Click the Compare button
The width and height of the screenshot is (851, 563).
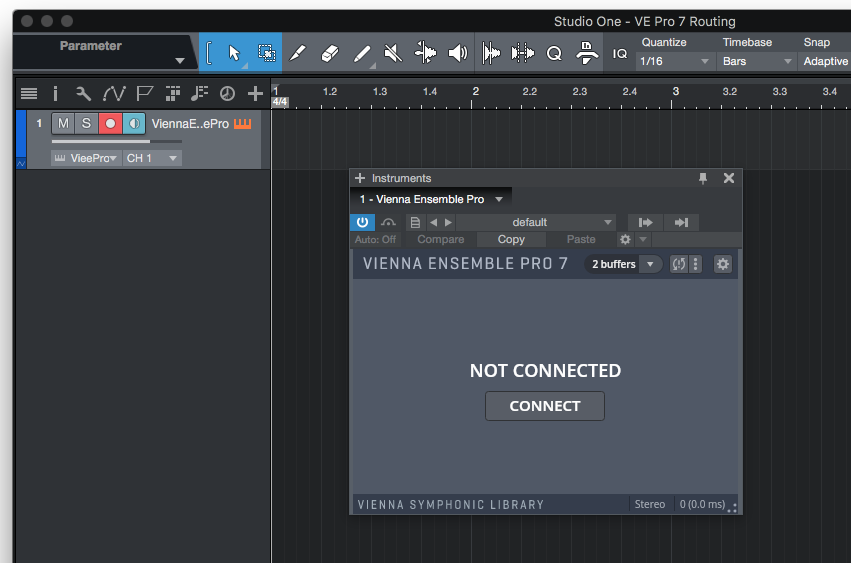(441, 239)
